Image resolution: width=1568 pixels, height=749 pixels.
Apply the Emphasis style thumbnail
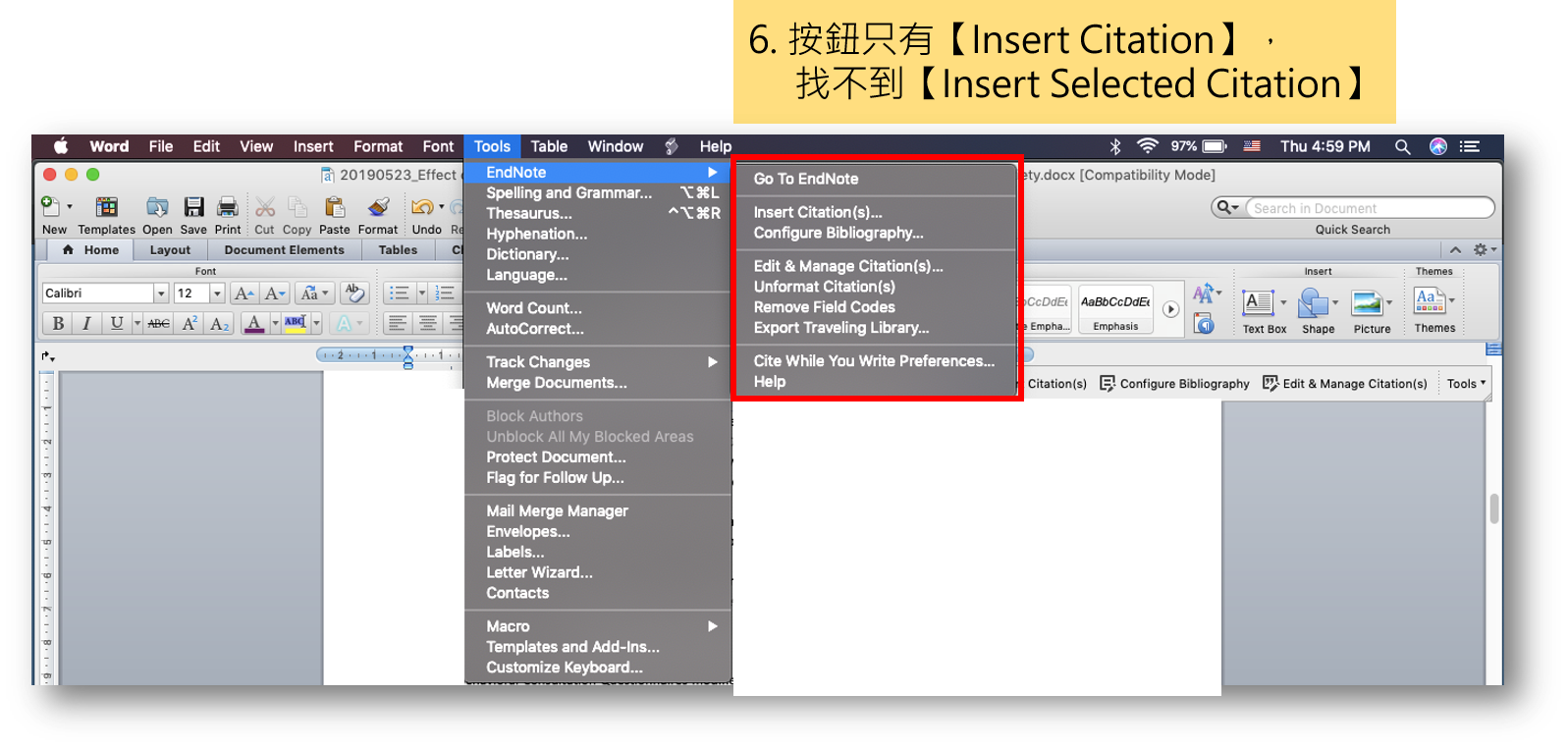click(1115, 310)
